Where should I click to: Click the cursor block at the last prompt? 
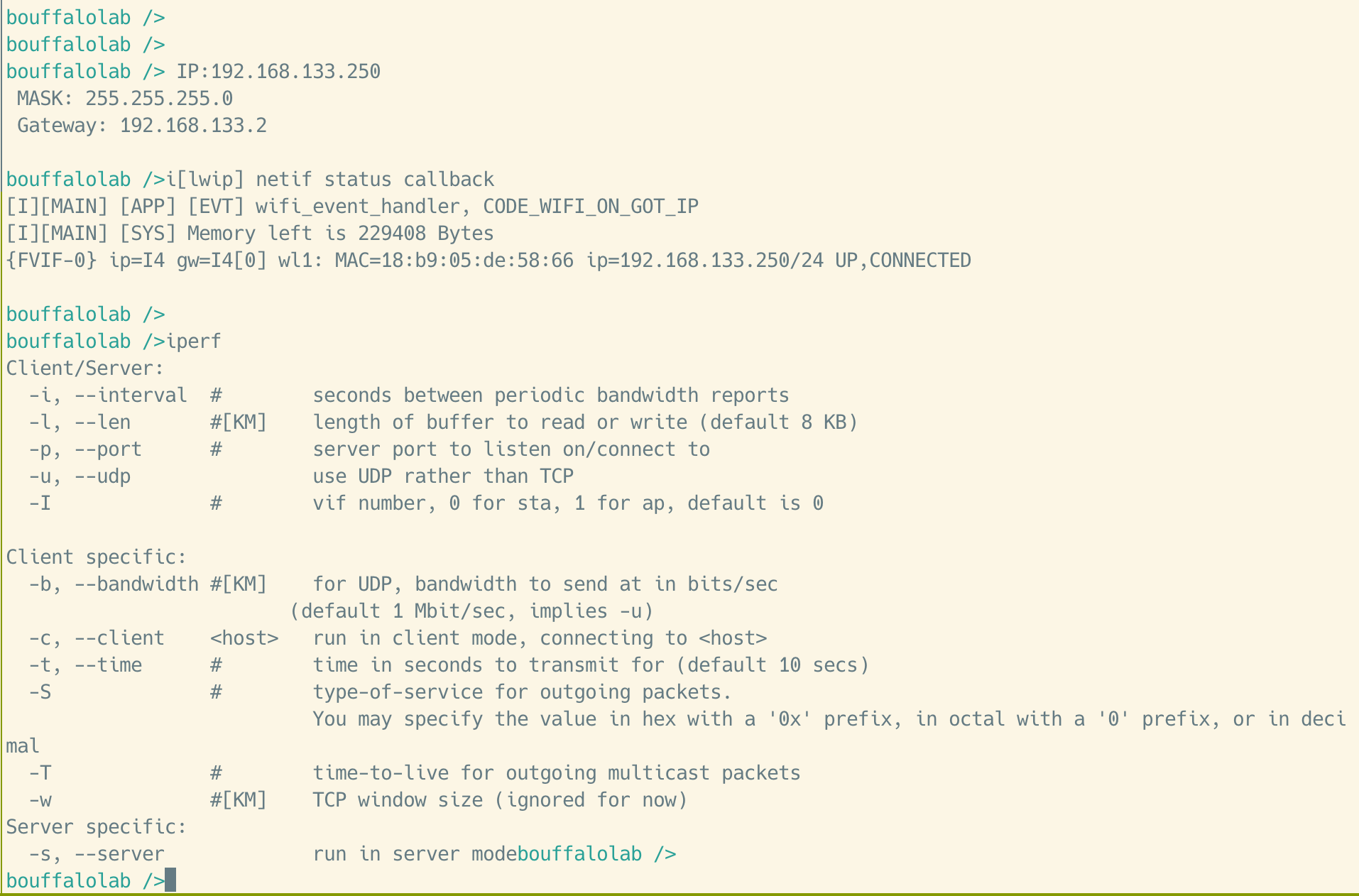click(170, 880)
